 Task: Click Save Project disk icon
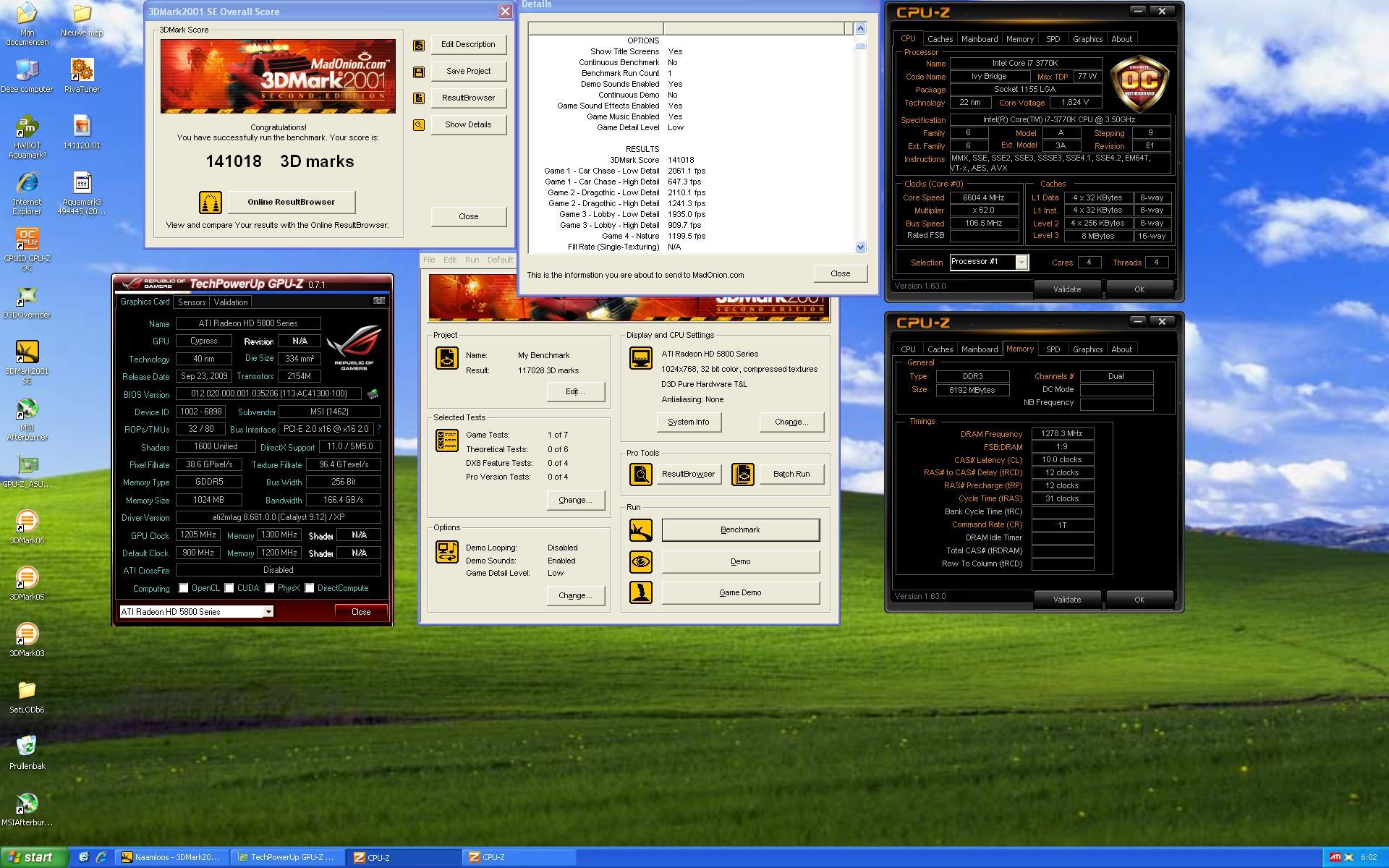click(418, 72)
